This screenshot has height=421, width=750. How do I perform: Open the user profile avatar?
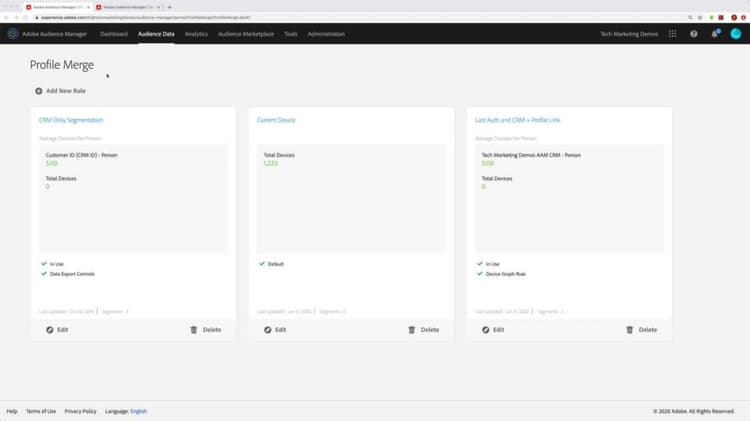[x=736, y=33]
